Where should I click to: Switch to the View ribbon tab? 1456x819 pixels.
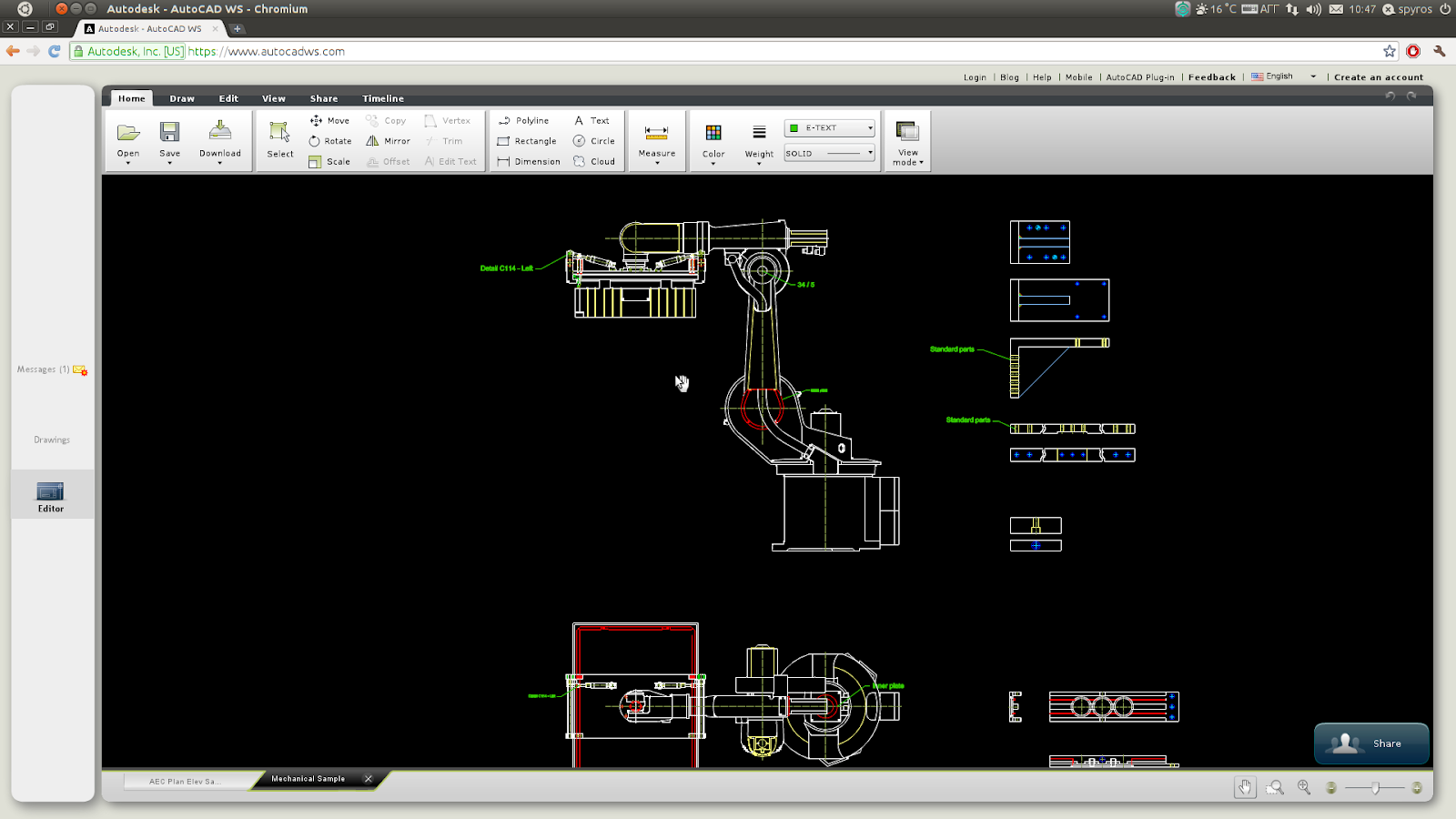[274, 98]
